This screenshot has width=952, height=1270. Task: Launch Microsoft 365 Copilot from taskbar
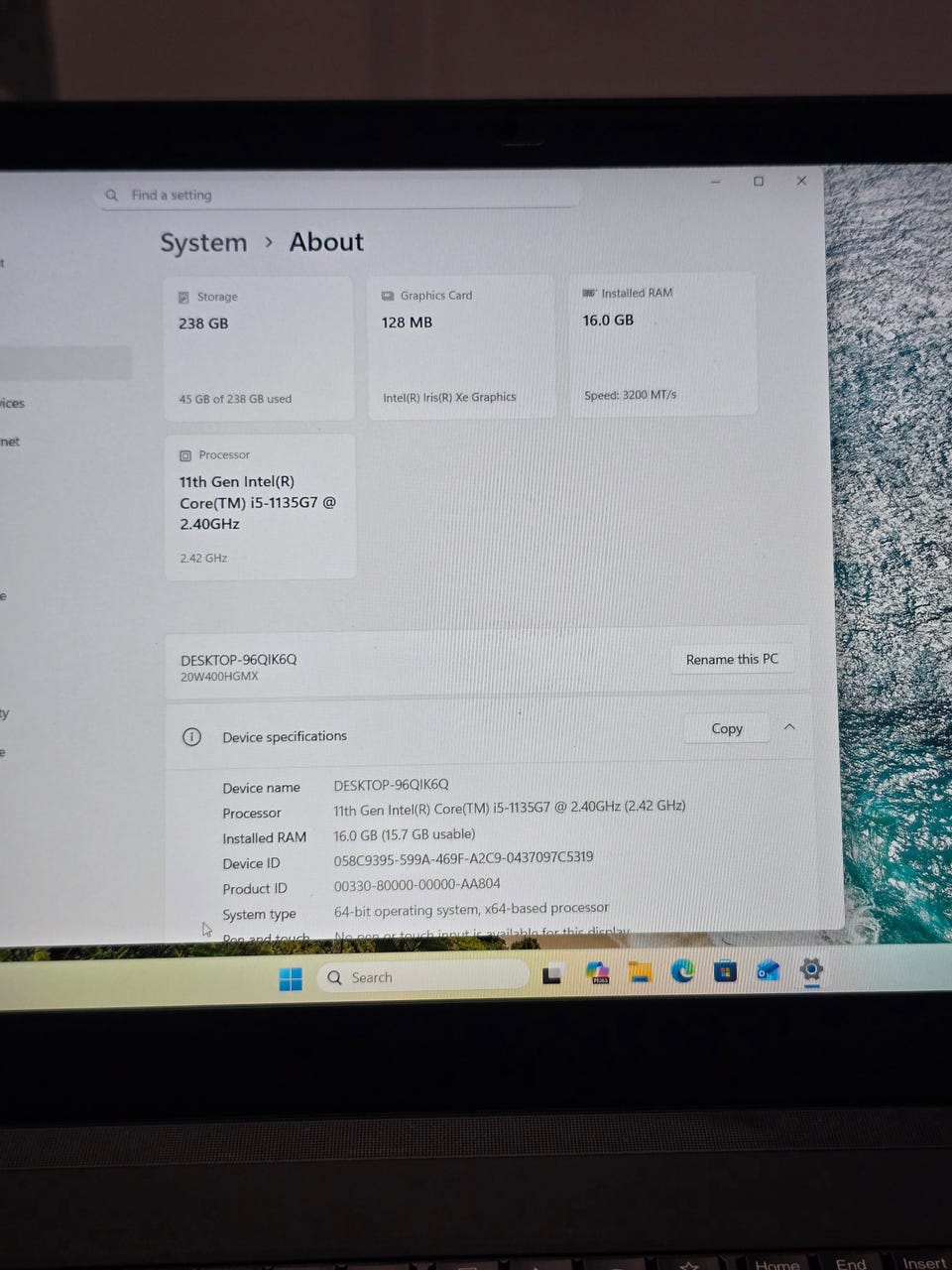[597, 973]
